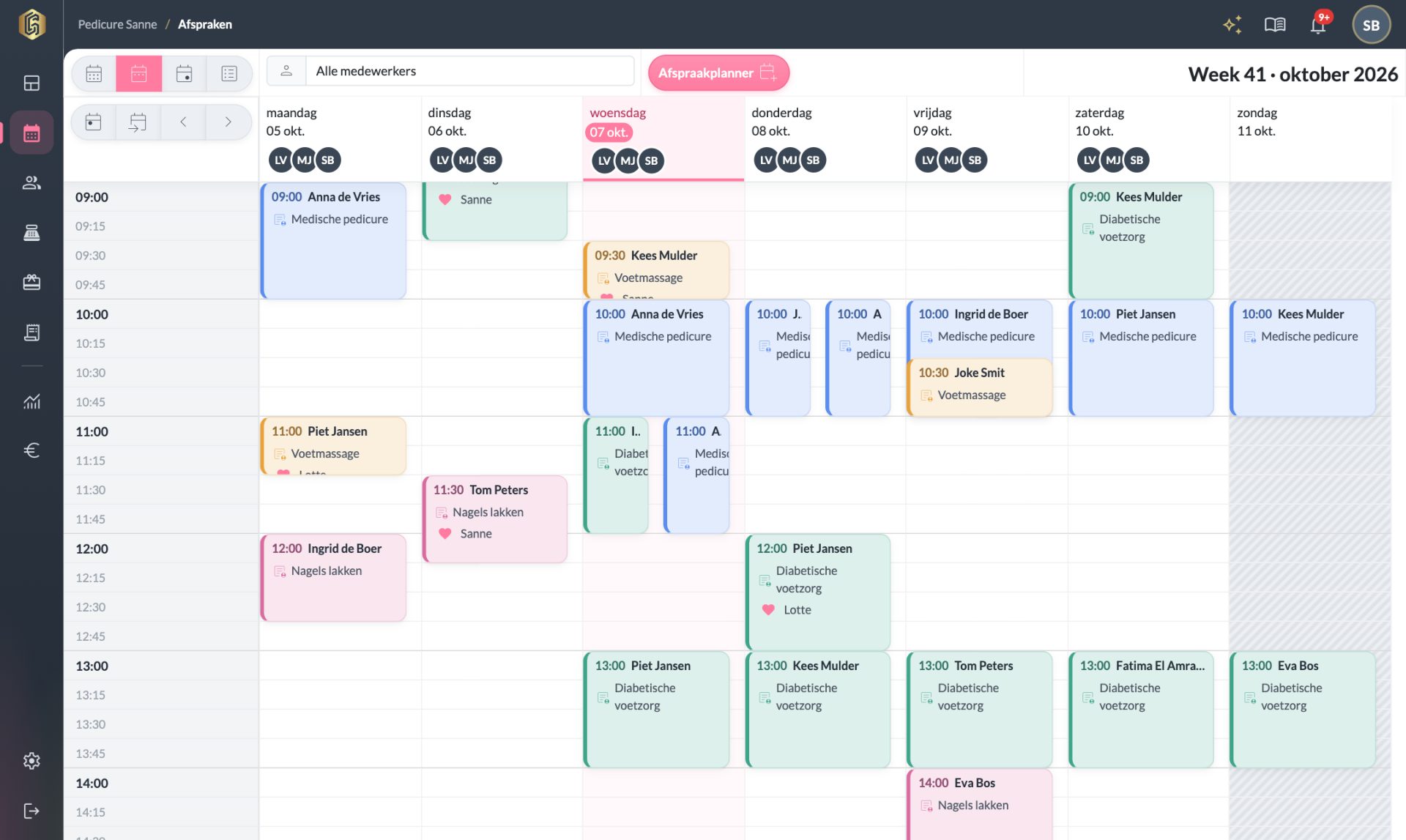
Task: Click the Afspraakplanner button
Action: coord(718,73)
